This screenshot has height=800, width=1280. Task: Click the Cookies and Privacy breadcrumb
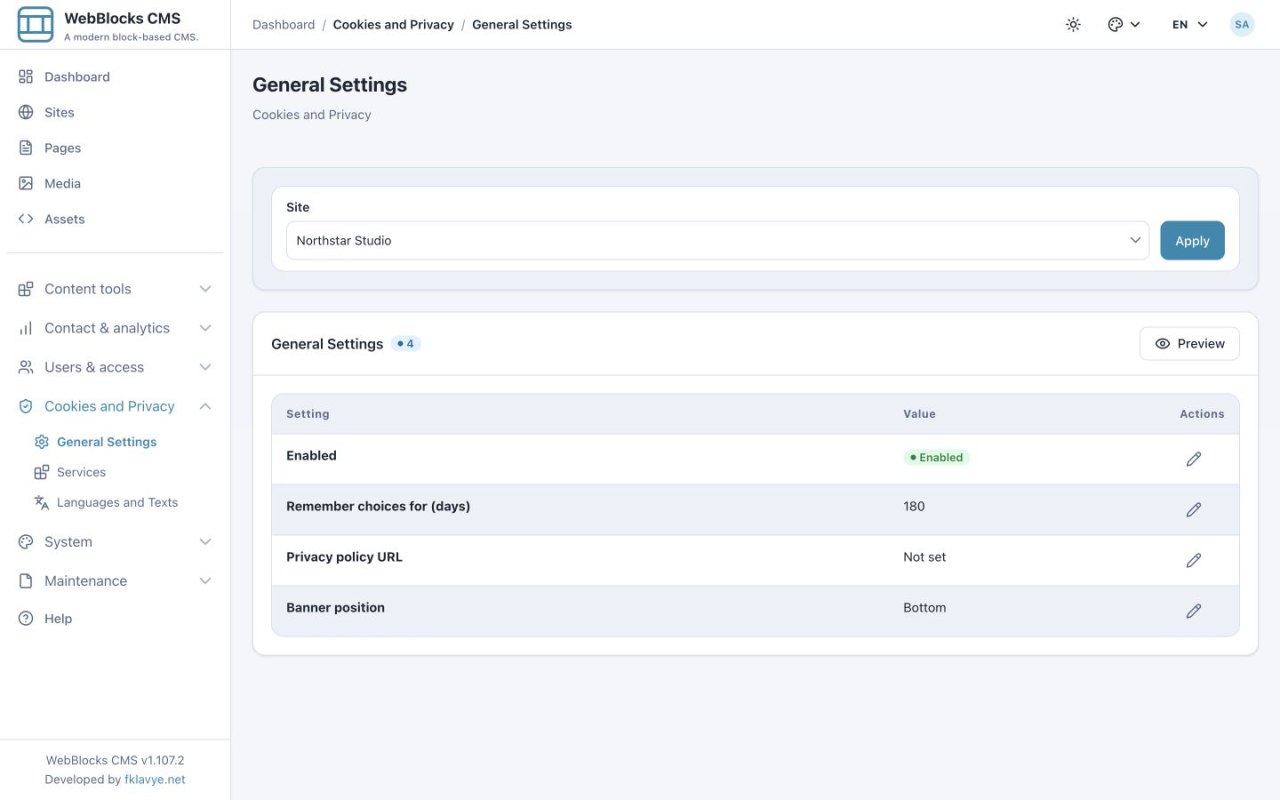pyautogui.click(x=393, y=25)
